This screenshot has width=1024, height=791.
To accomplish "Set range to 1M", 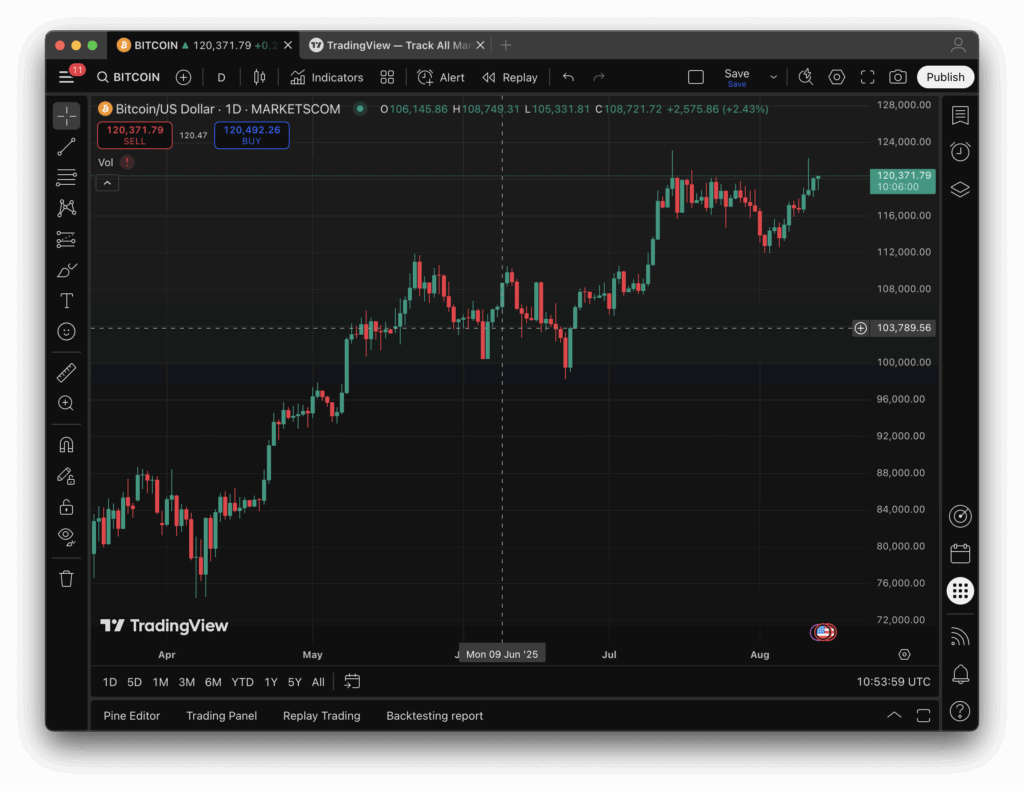I will tap(161, 682).
